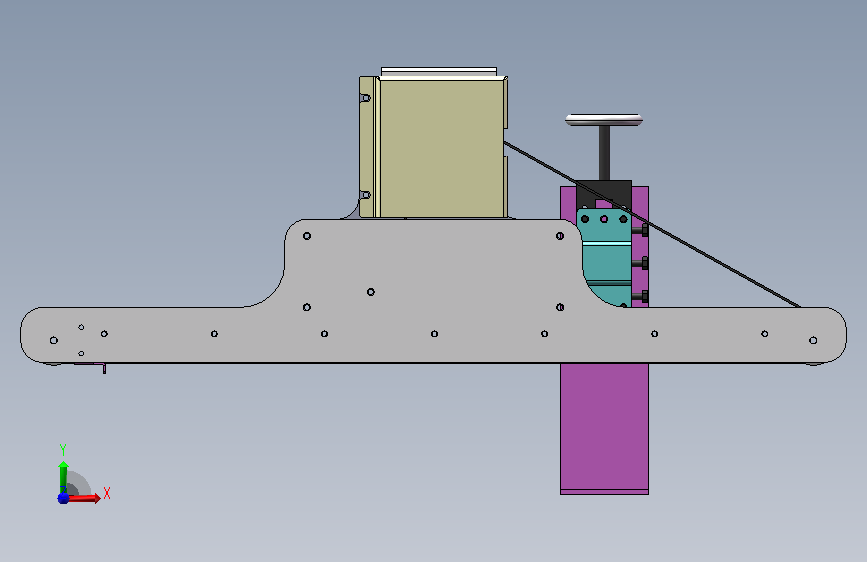
Task: Select the leftmost large end hole in the plate
Action: click(x=54, y=340)
